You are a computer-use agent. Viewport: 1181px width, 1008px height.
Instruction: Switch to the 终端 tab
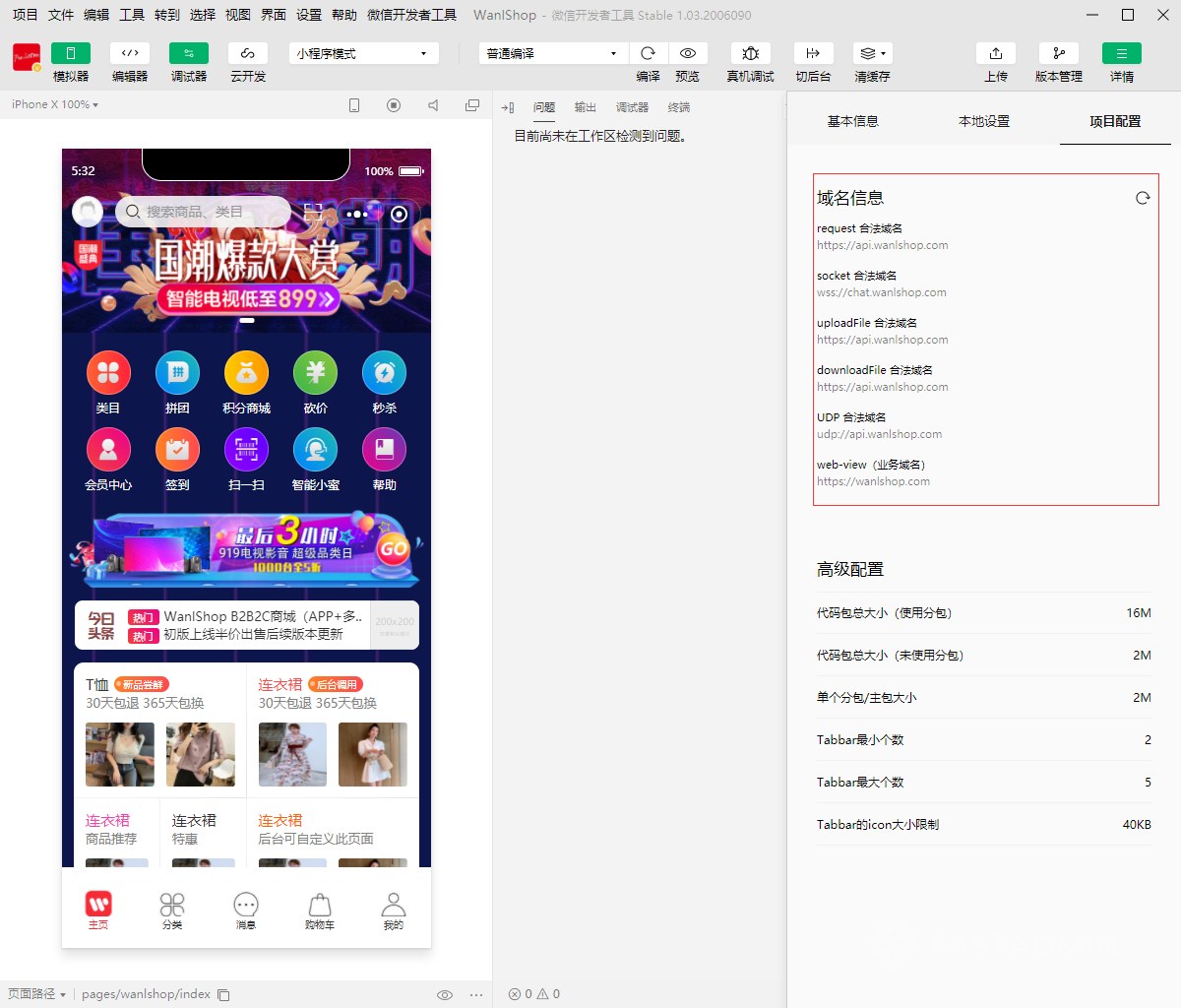(x=679, y=107)
